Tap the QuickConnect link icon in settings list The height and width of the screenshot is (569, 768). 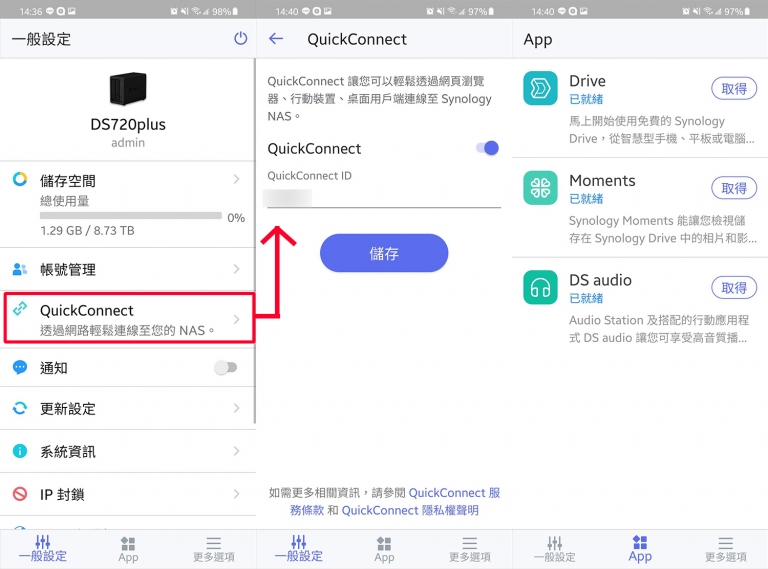[20, 308]
